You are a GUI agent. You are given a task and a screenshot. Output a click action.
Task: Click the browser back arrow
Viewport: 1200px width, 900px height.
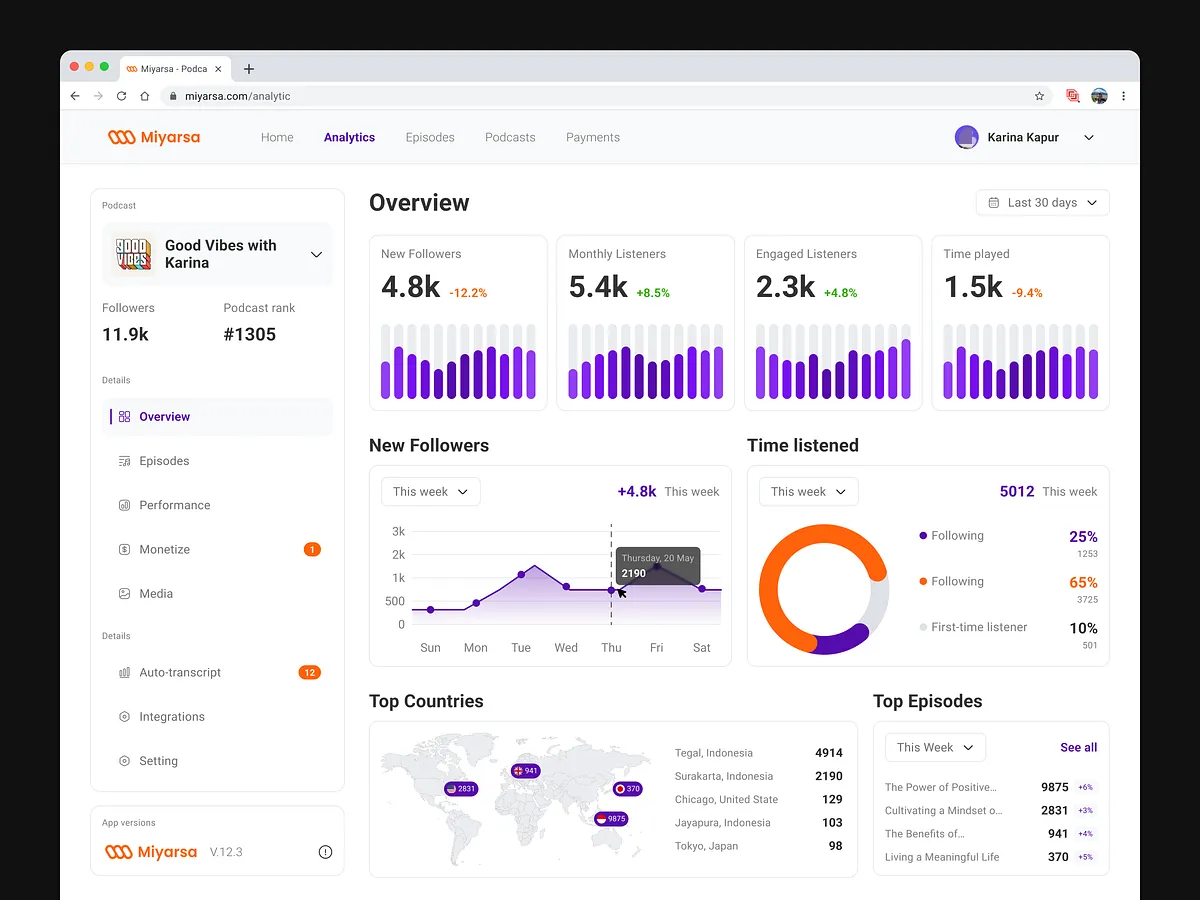(75, 96)
